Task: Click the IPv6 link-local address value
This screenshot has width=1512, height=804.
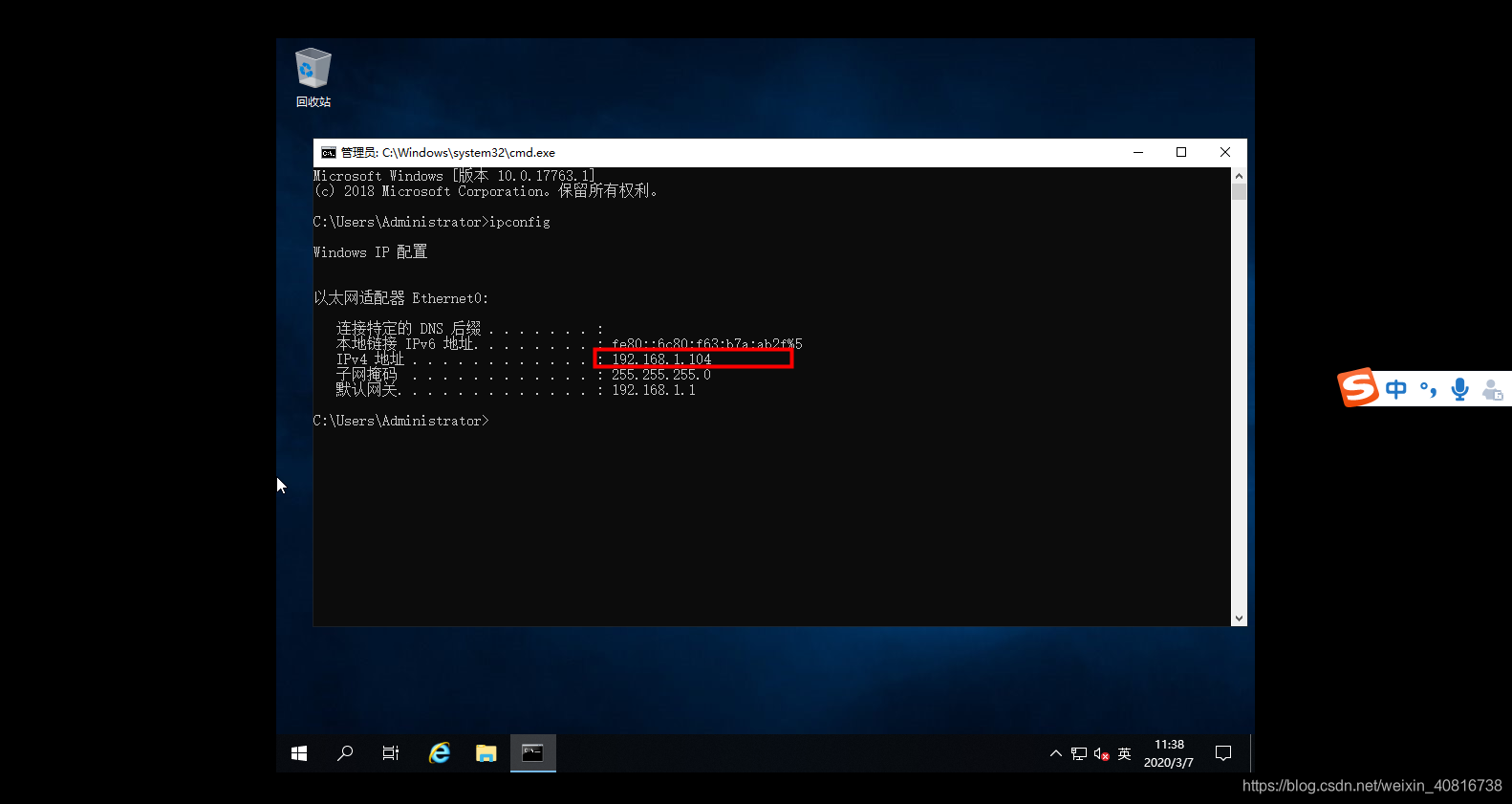Action: coord(707,344)
